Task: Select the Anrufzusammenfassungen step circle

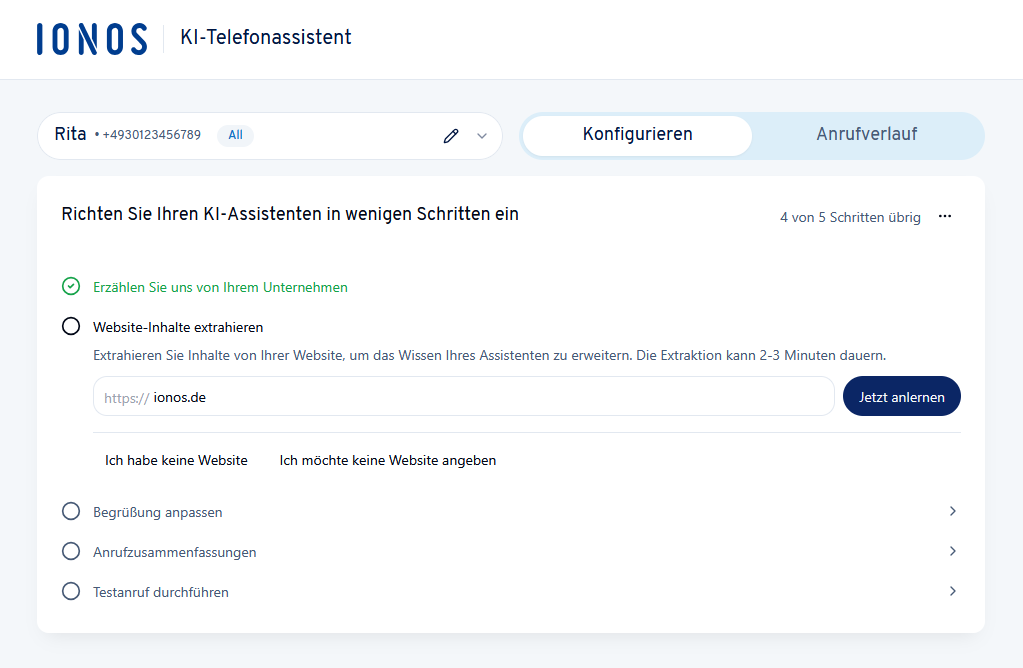Action: (70, 551)
